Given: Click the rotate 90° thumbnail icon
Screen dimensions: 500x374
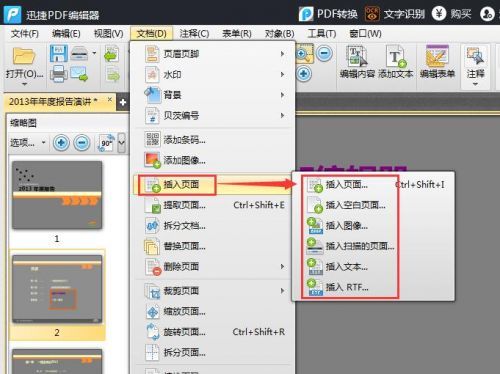Looking at the screenshot, I should tap(107, 143).
